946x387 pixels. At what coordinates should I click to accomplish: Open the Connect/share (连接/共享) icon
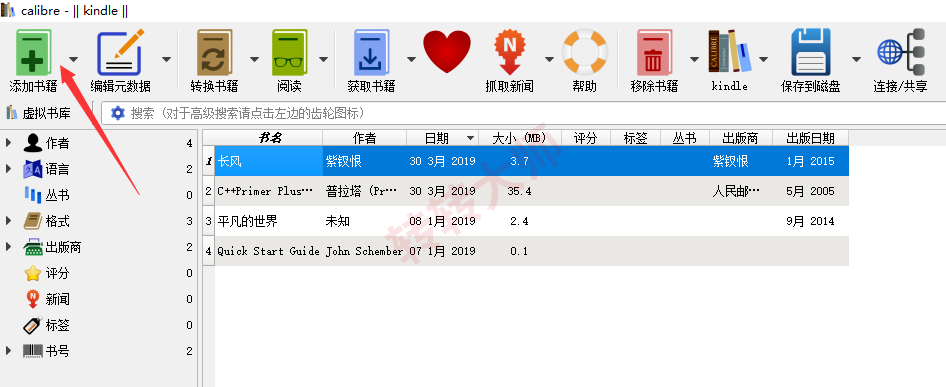(x=901, y=52)
